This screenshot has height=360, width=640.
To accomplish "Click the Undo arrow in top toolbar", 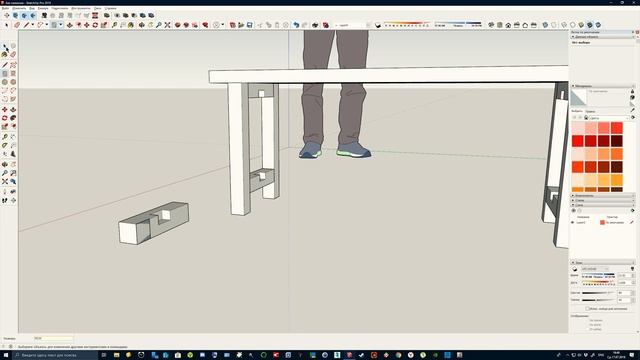I will tap(296, 25).
